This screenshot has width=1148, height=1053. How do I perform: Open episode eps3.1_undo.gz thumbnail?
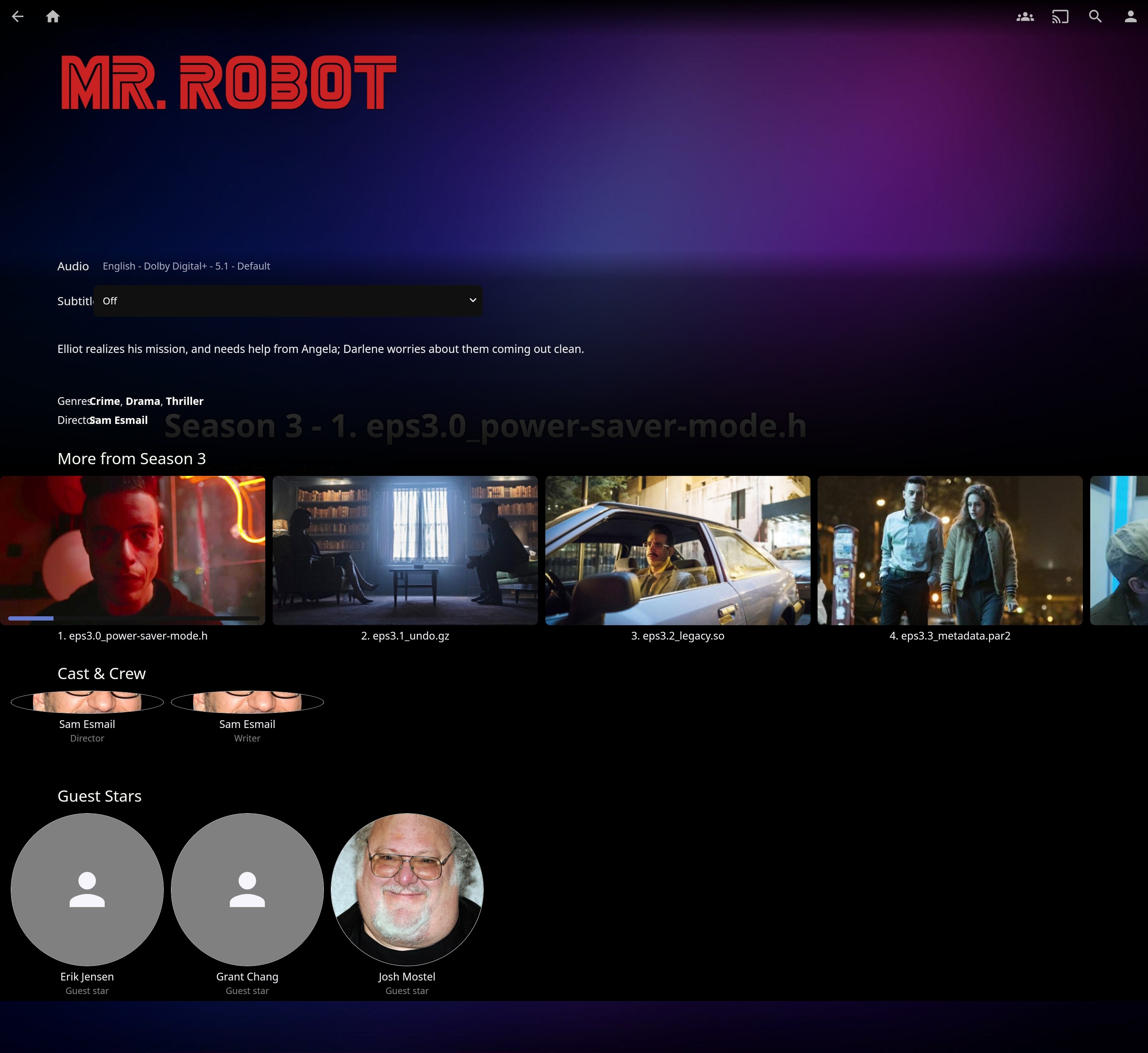(x=405, y=550)
